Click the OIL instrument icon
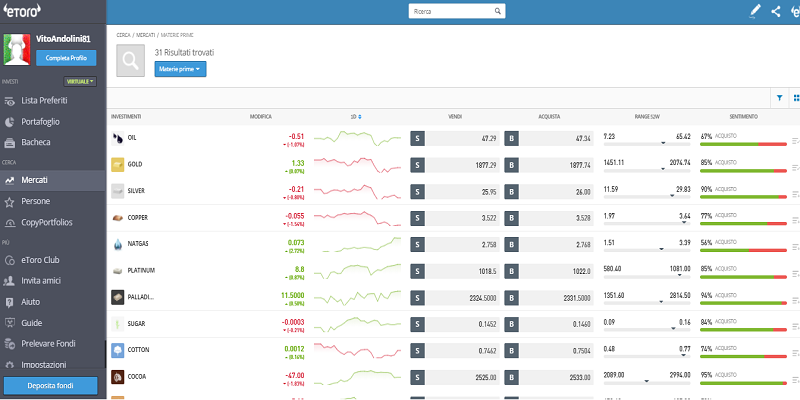800x400 pixels. click(x=118, y=138)
